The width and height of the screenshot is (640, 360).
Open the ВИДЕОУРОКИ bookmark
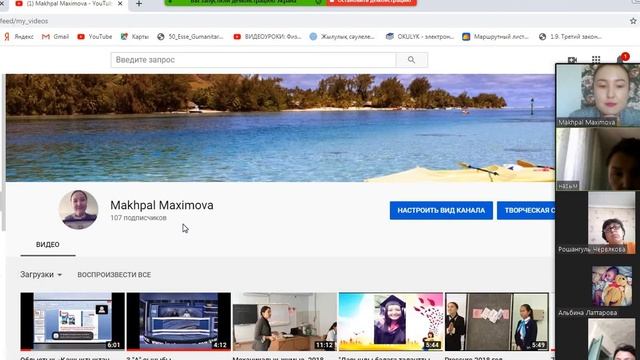click(x=267, y=37)
